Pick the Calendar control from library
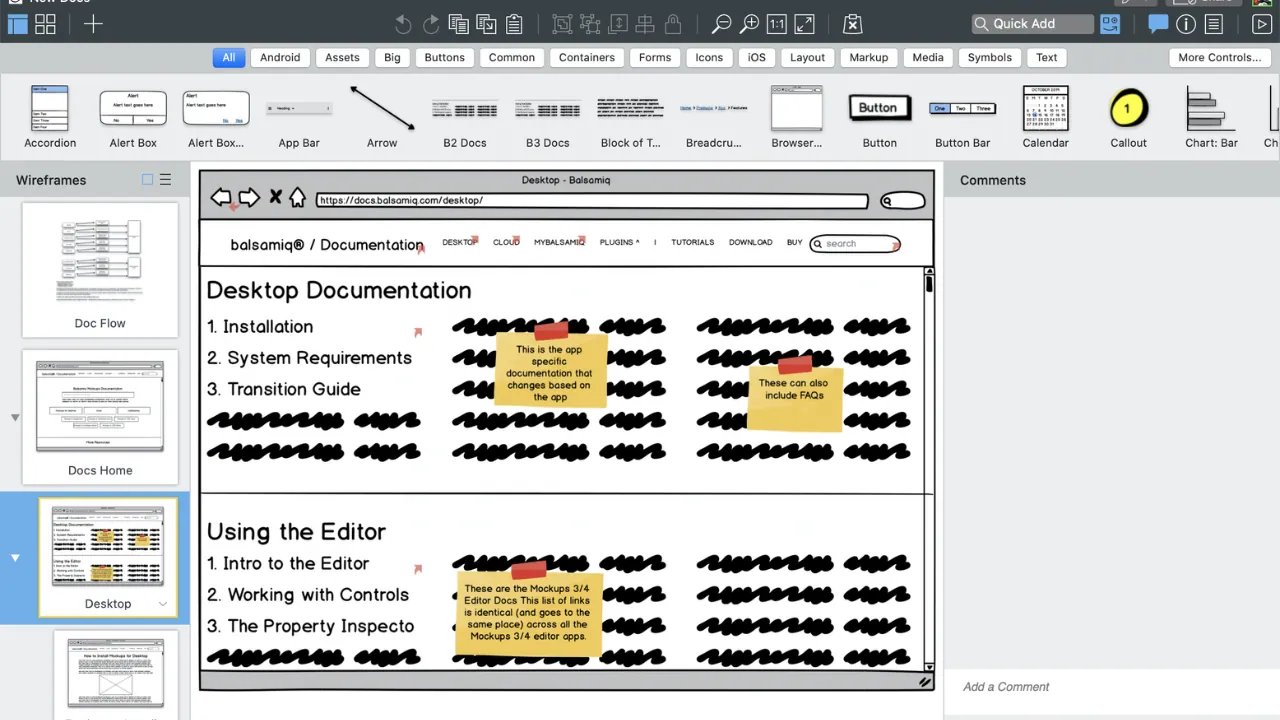The height and width of the screenshot is (720, 1280). 1046,117
